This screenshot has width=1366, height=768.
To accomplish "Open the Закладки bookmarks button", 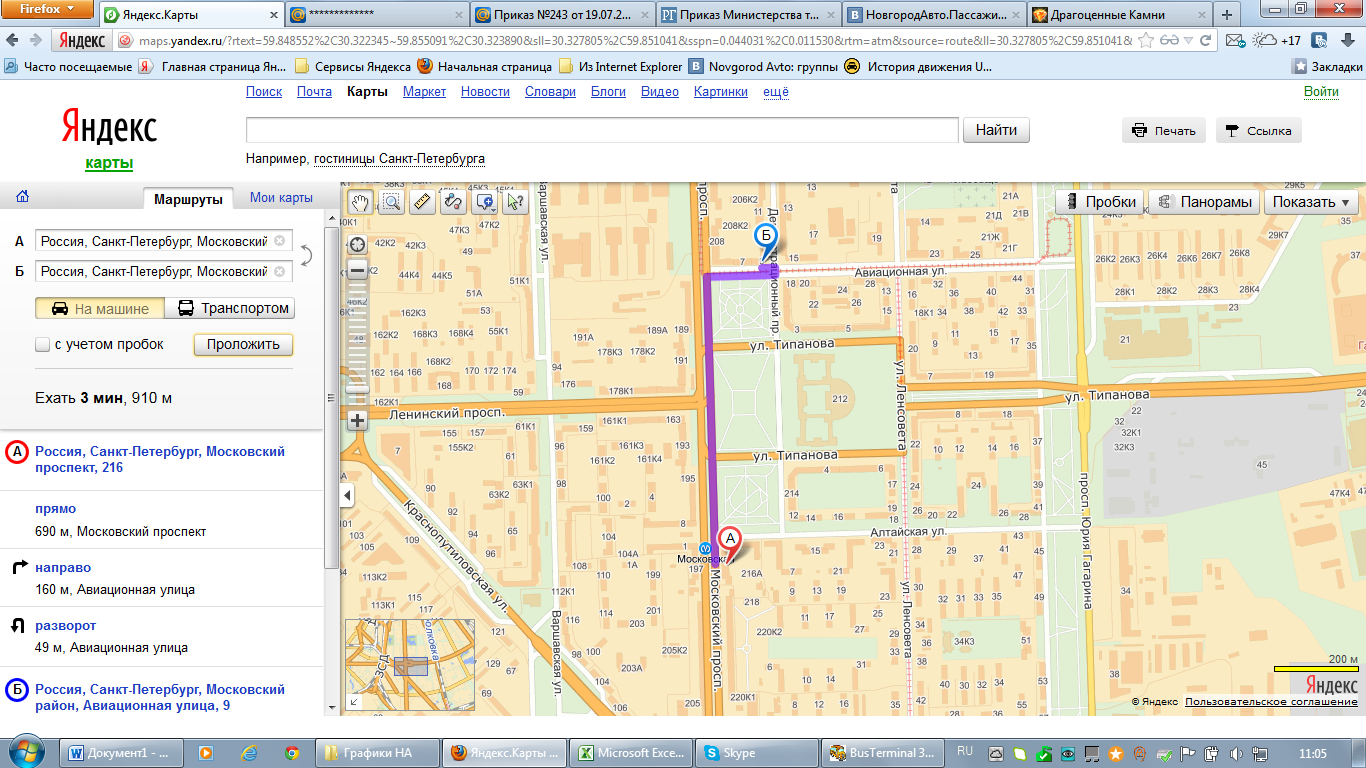I will click(1327, 66).
